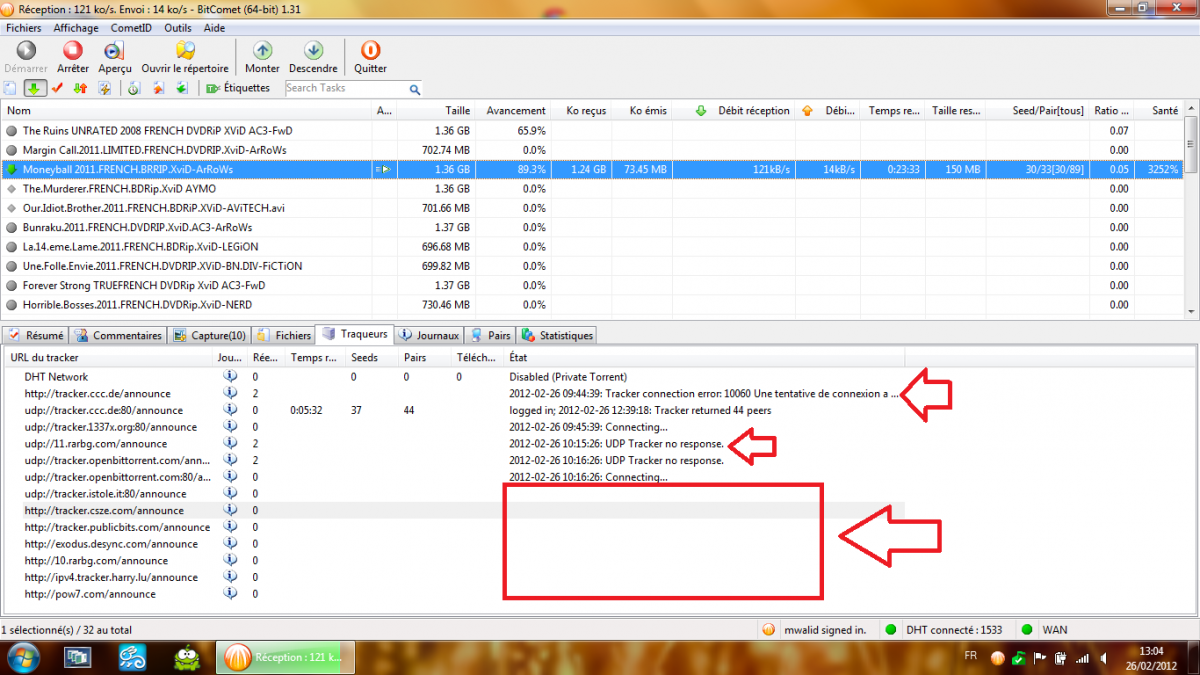Open the Étiquettes tags button
Screen dimensions: 1200x675
coord(238,88)
